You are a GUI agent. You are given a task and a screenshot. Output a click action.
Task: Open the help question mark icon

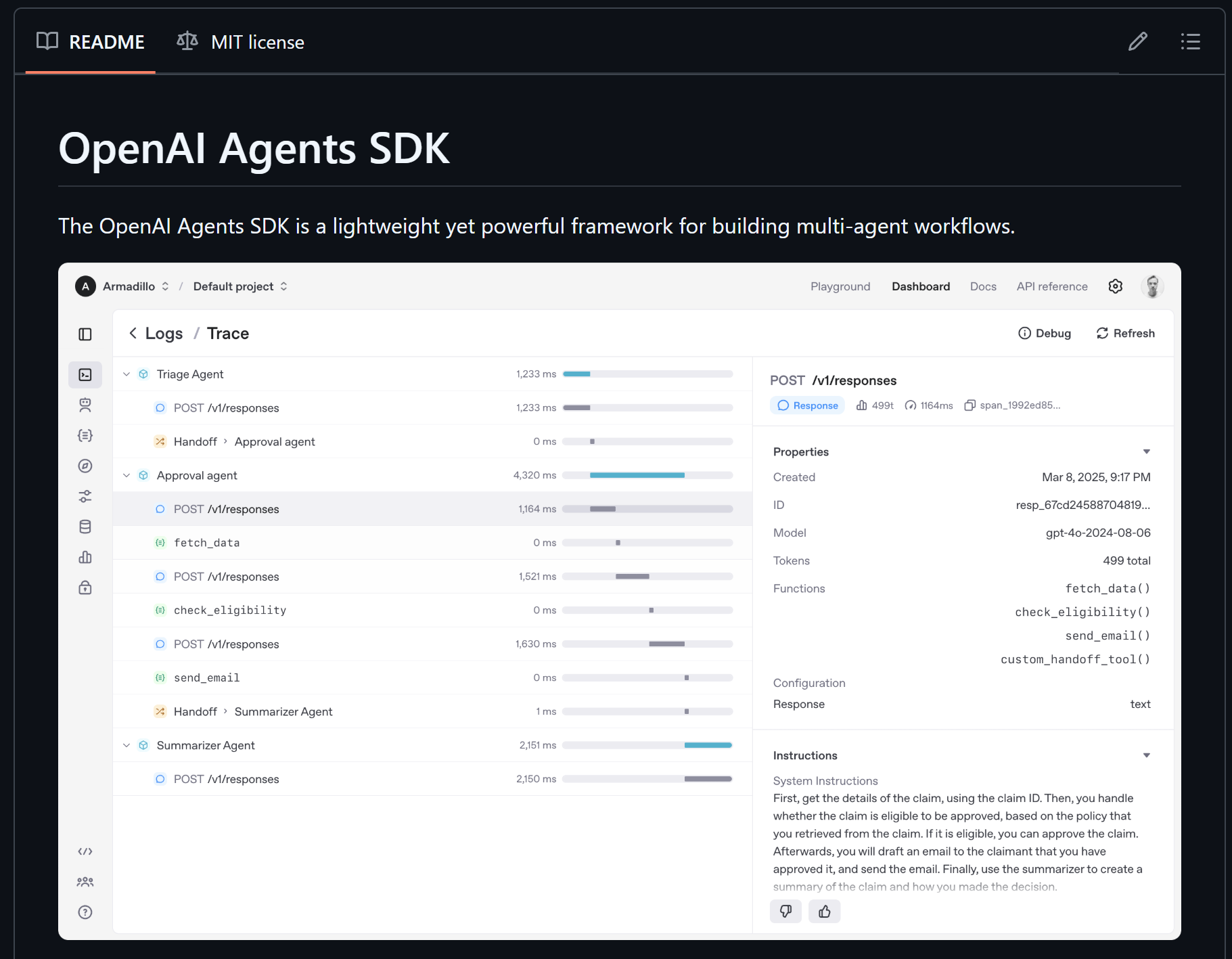coord(85,912)
